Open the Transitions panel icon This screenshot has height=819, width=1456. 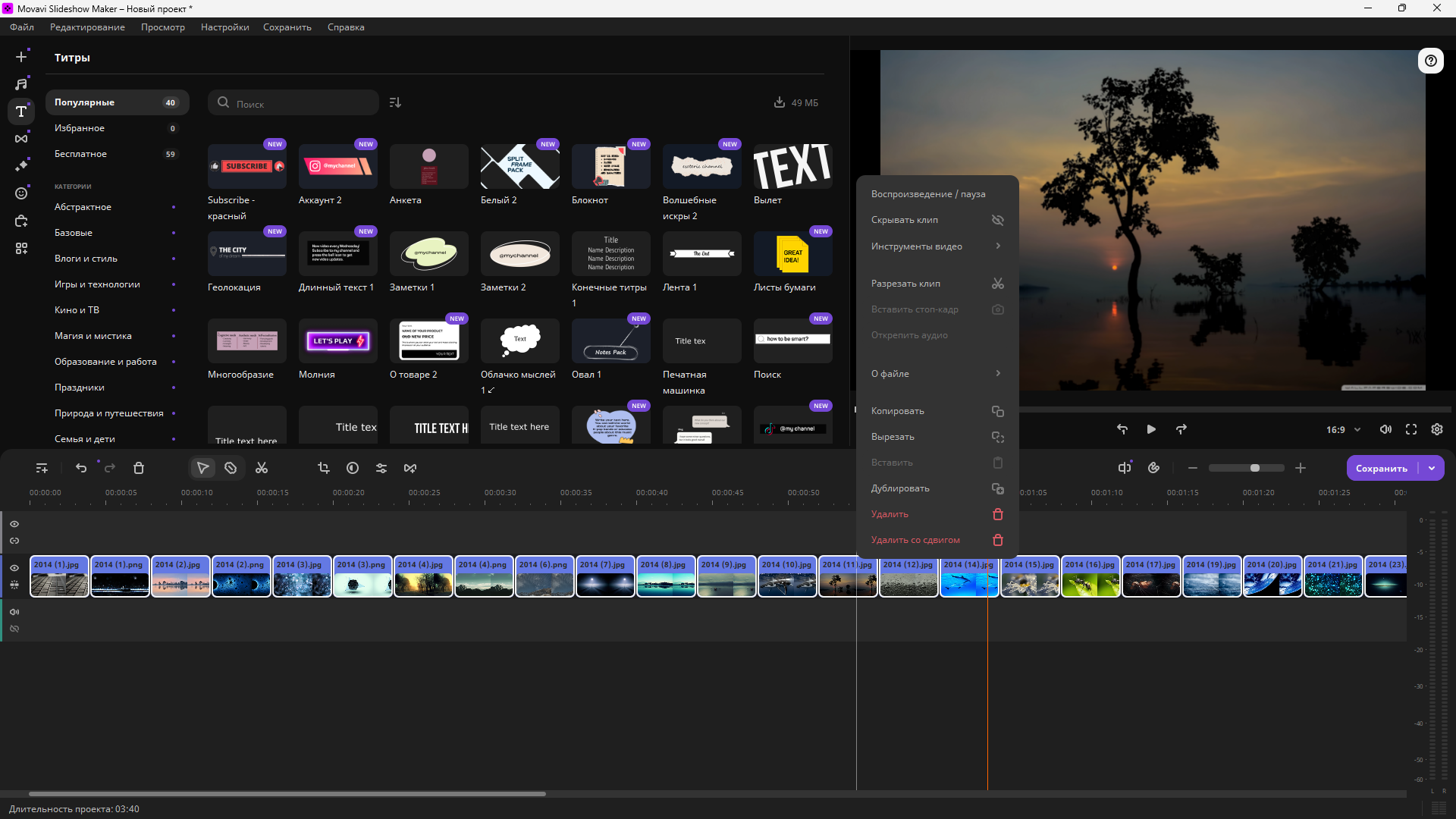pos(21,139)
